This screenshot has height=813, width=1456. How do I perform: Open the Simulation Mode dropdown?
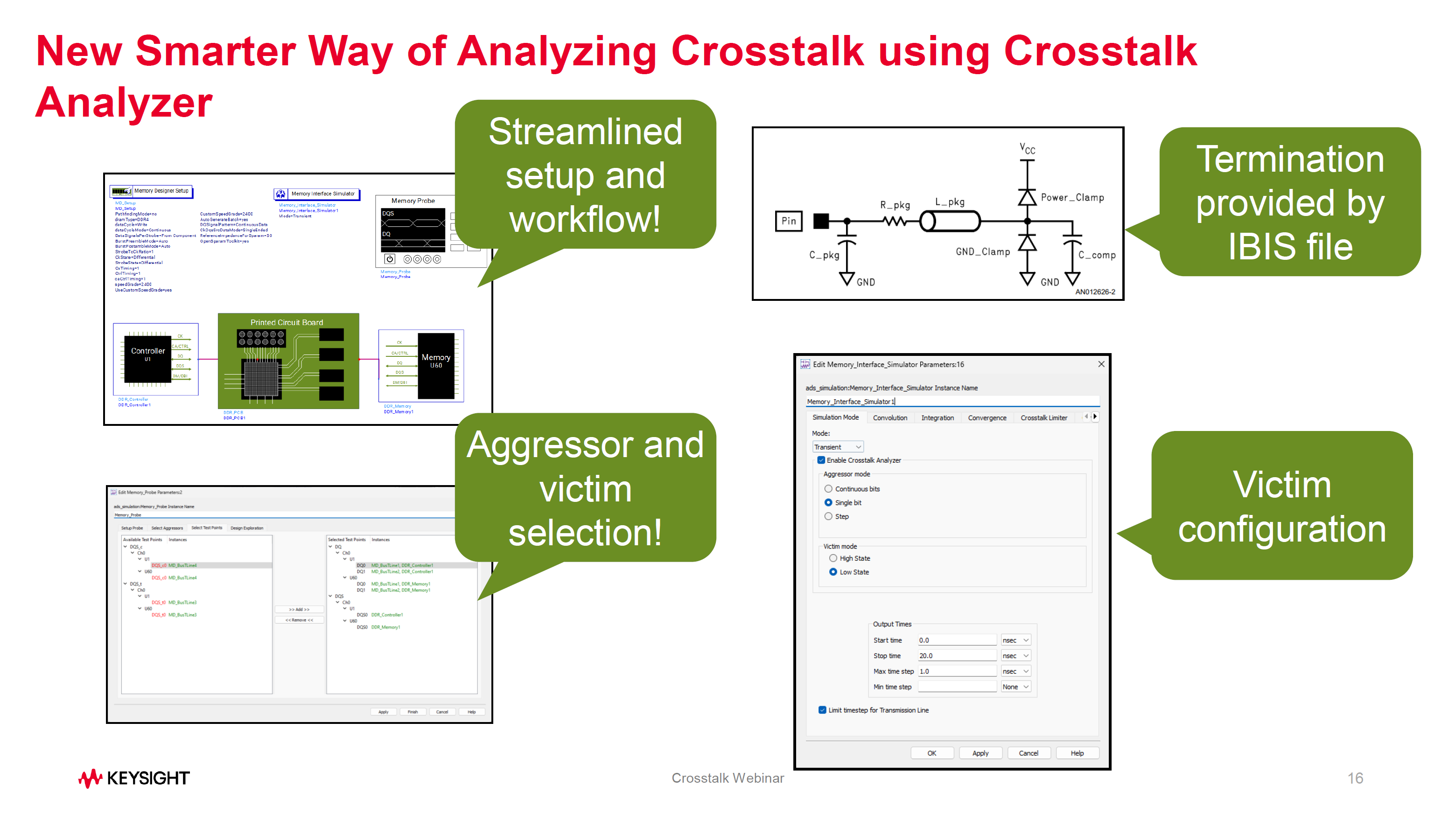[x=838, y=447]
